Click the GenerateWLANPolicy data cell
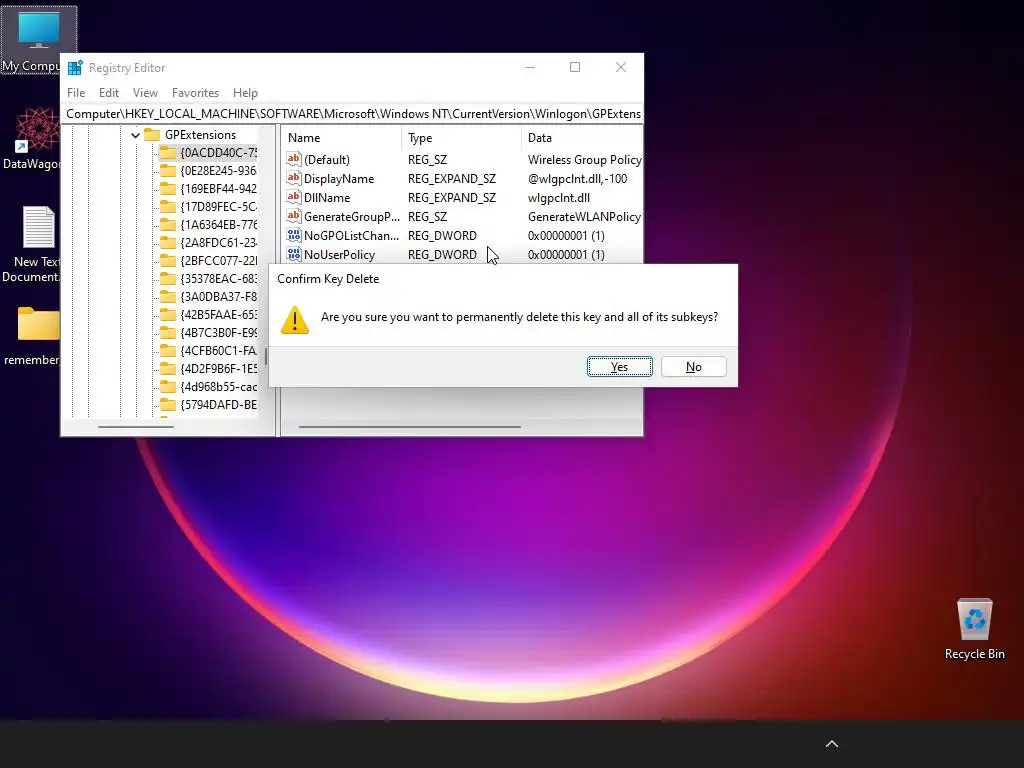This screenshot has height=768, width=1024. click(x=584, y=217)
